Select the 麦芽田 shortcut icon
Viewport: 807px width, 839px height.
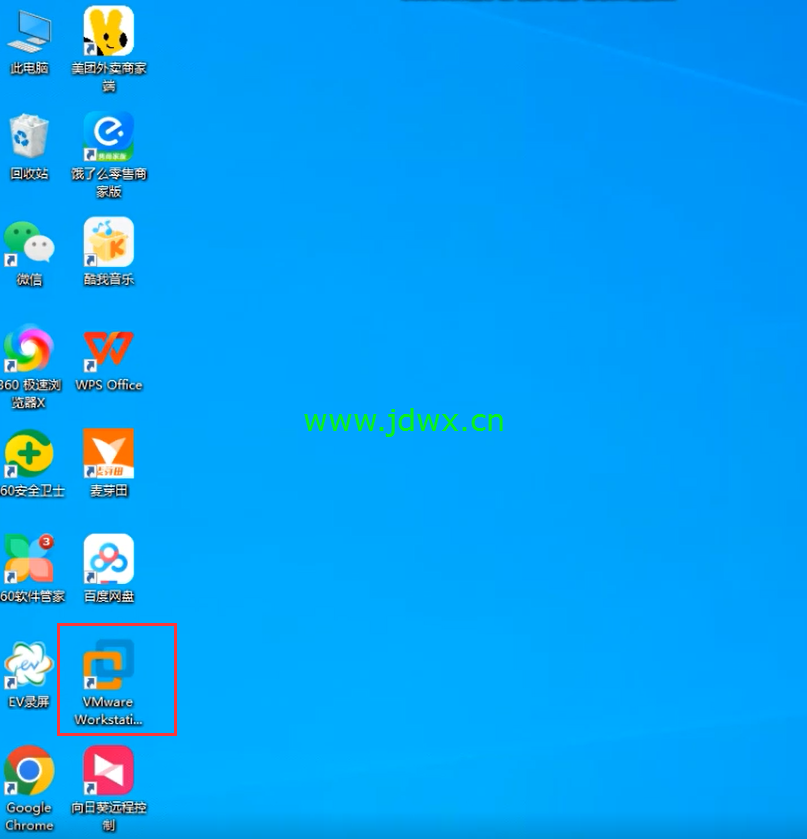[x=109, y=453]
